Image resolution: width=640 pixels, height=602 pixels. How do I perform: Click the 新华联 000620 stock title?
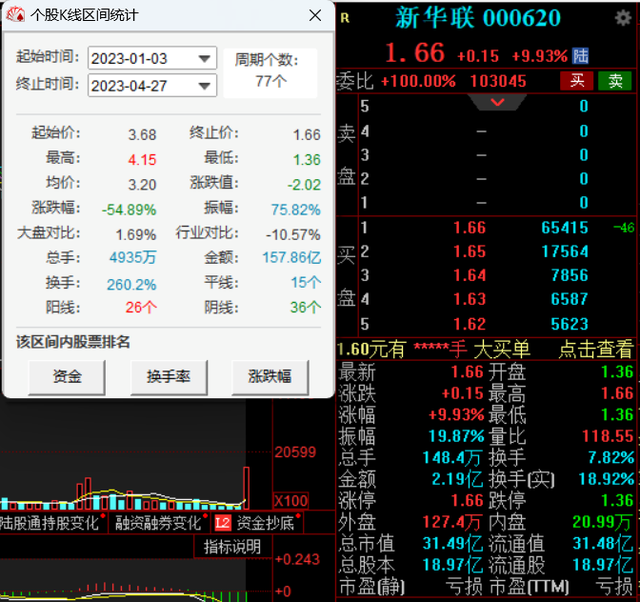pyautogui.click(x=478, y=18)
